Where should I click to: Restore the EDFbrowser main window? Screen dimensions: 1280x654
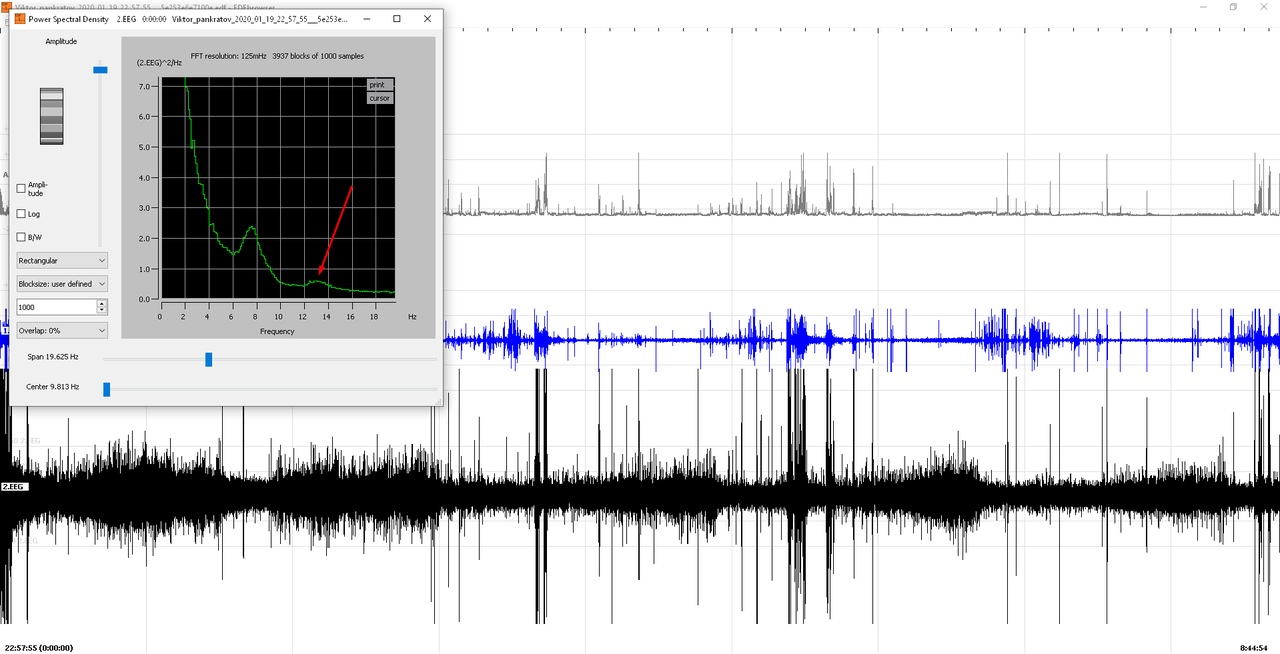pos(1233,6)
